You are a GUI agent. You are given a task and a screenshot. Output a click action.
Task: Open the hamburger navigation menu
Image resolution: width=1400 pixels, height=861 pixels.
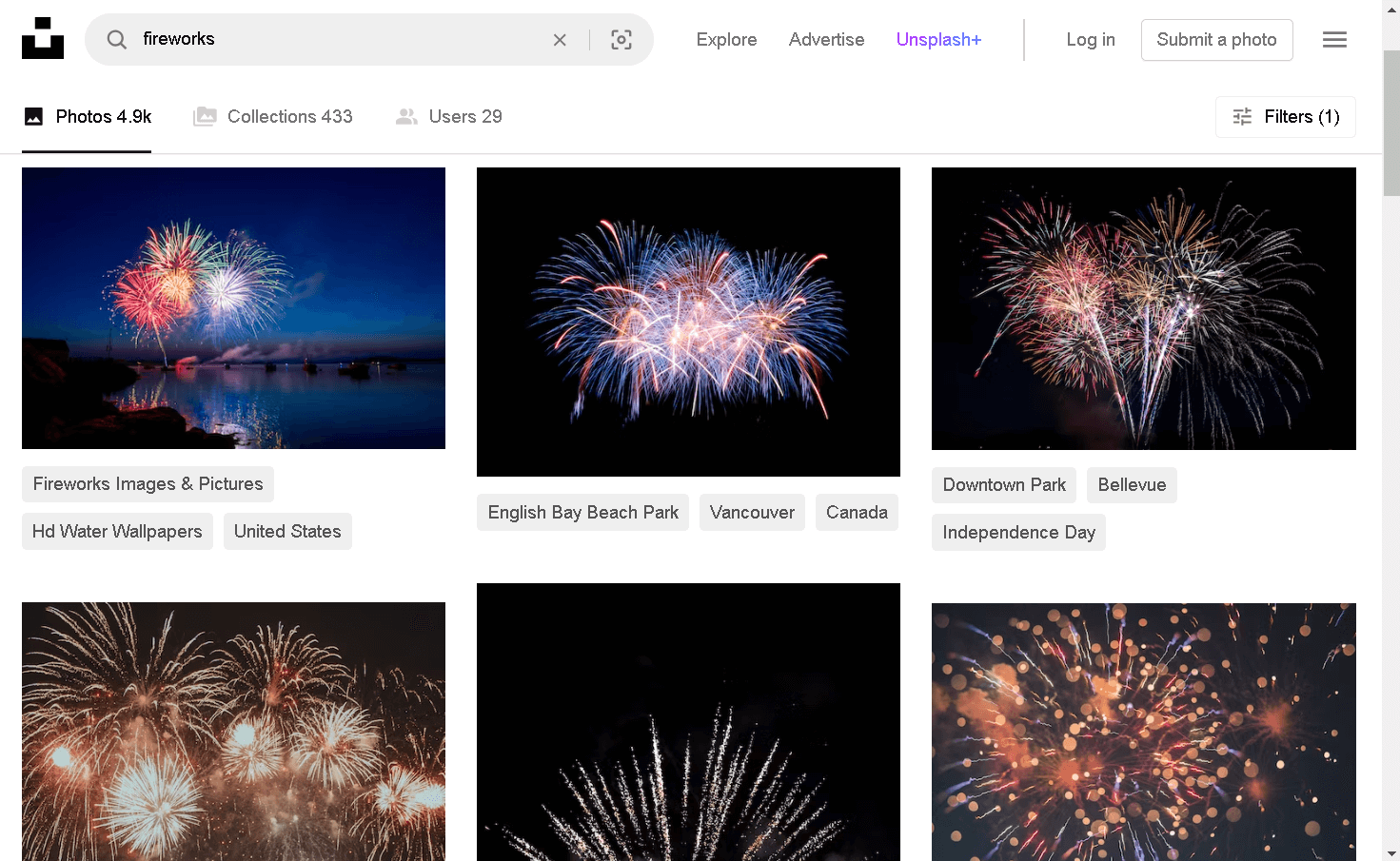[1334, 39]
